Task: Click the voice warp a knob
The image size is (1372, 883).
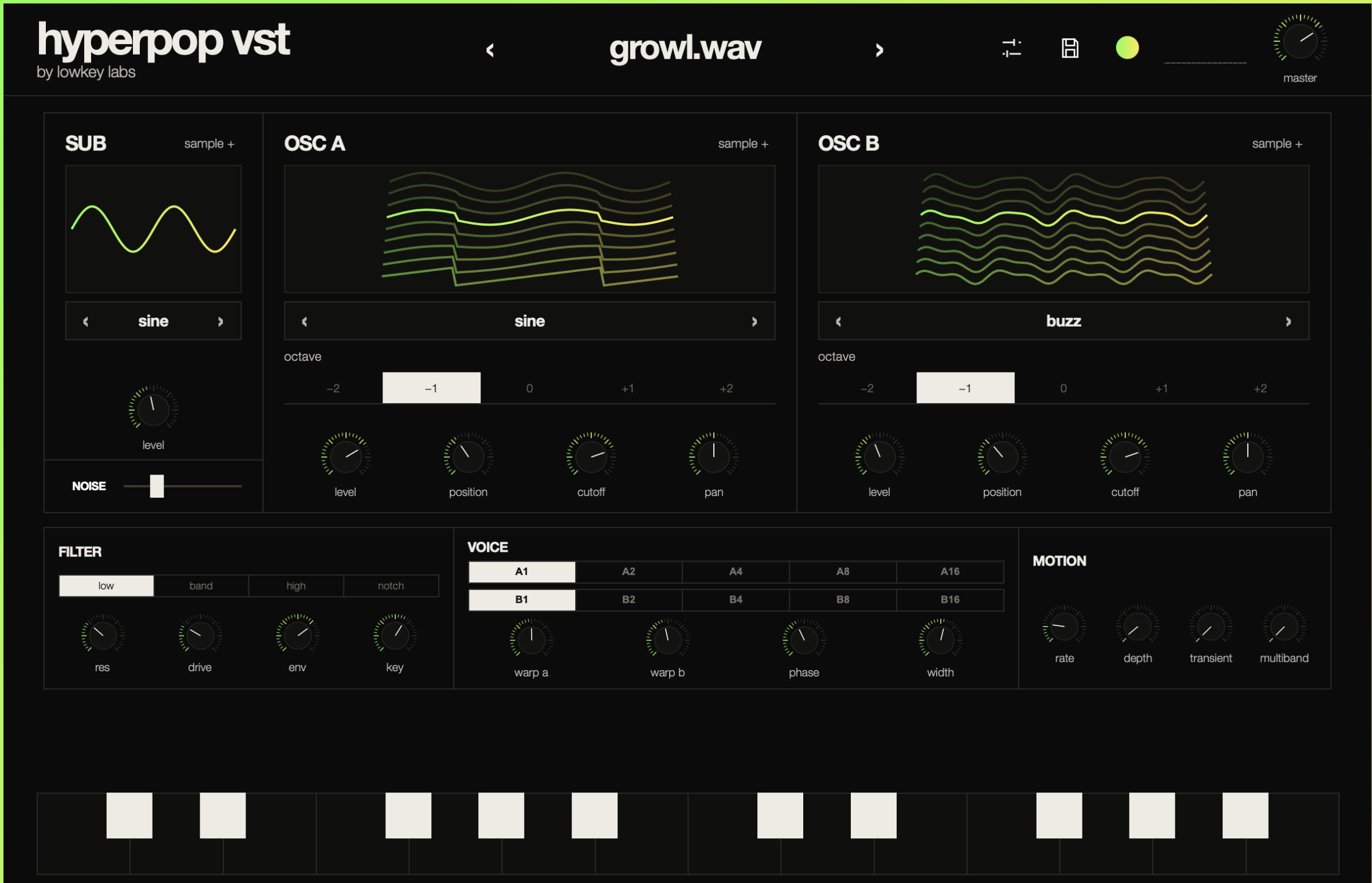Action: coord(531,639)
